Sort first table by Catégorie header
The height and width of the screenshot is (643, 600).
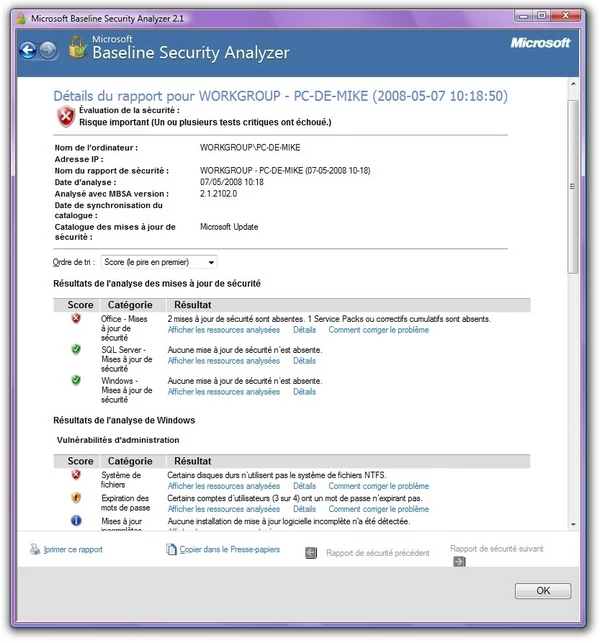[130, 305]
